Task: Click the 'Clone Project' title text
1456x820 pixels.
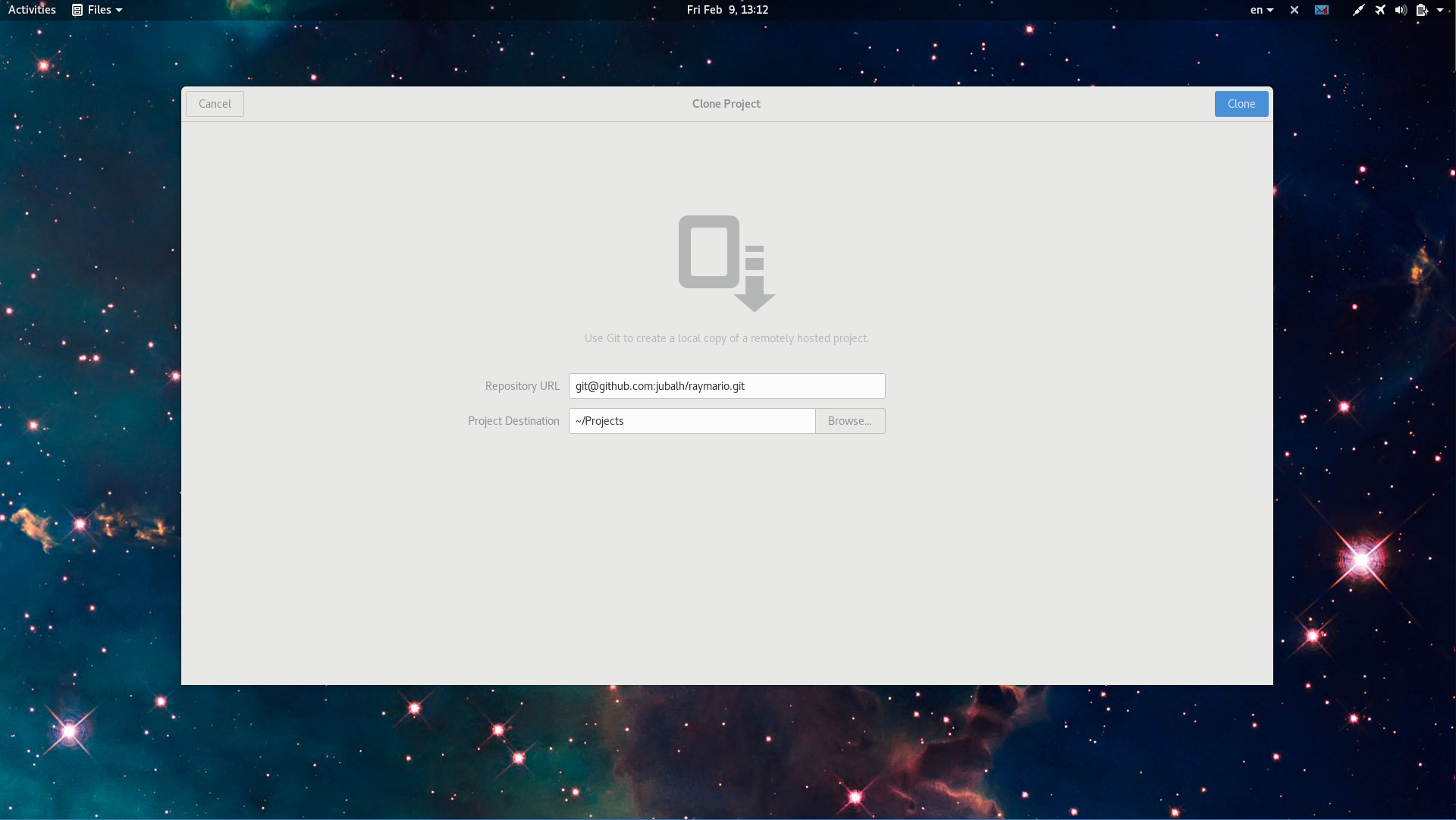Action: tap(726, 104)
